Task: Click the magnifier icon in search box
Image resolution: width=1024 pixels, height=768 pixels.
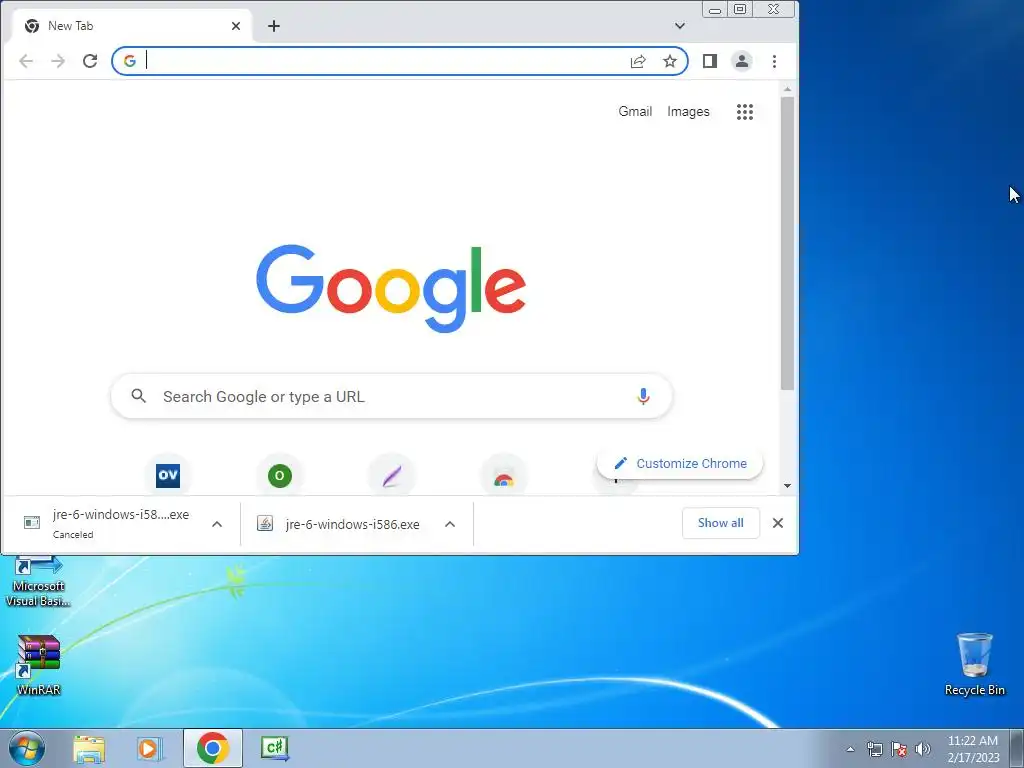Action: tap(138, 396)
